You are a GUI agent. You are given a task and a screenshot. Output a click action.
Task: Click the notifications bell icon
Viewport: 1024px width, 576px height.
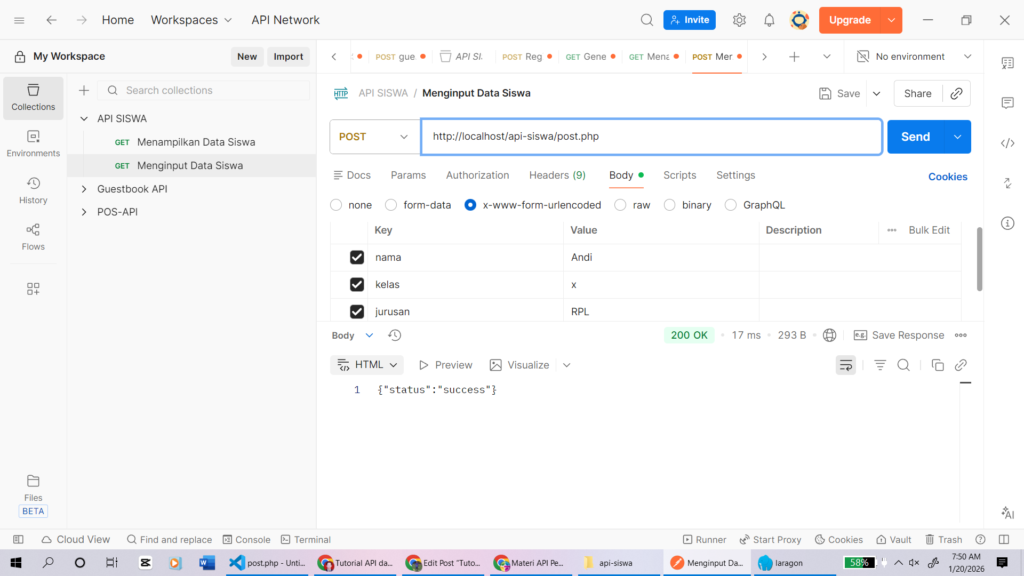(x=769, y=20)
